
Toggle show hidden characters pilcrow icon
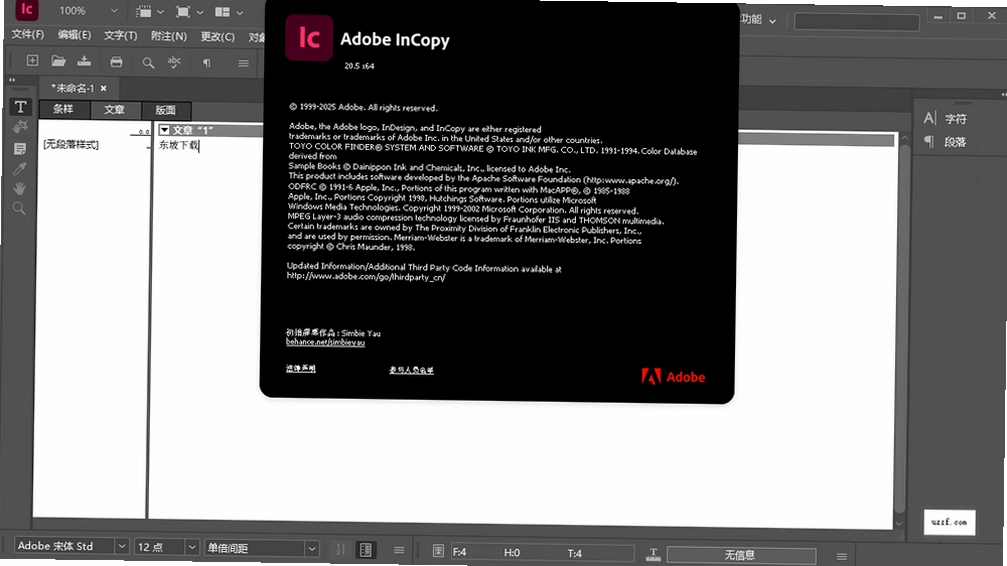click(206, 63)
